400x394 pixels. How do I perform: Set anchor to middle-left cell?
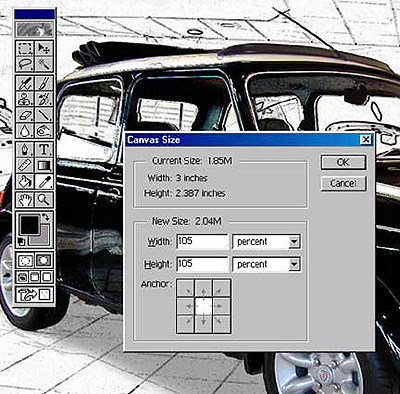click(185, 306)
